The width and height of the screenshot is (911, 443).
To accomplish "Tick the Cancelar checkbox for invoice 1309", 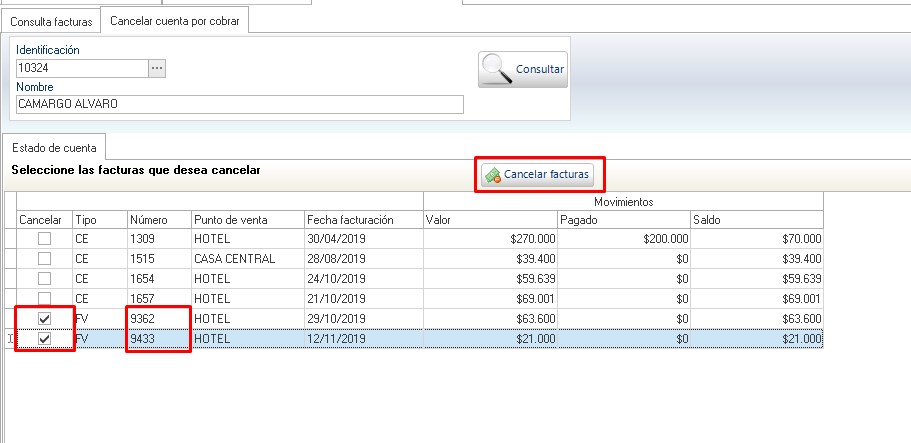I will pyautogui.click(x=44, y=239).
